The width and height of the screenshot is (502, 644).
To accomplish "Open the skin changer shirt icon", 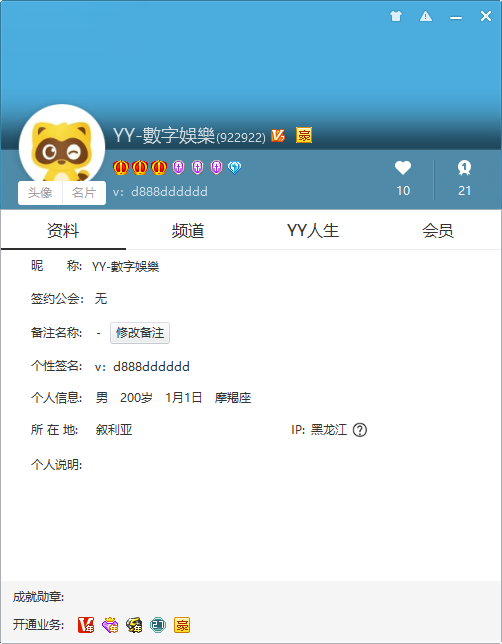I will (x=396, y=16).
